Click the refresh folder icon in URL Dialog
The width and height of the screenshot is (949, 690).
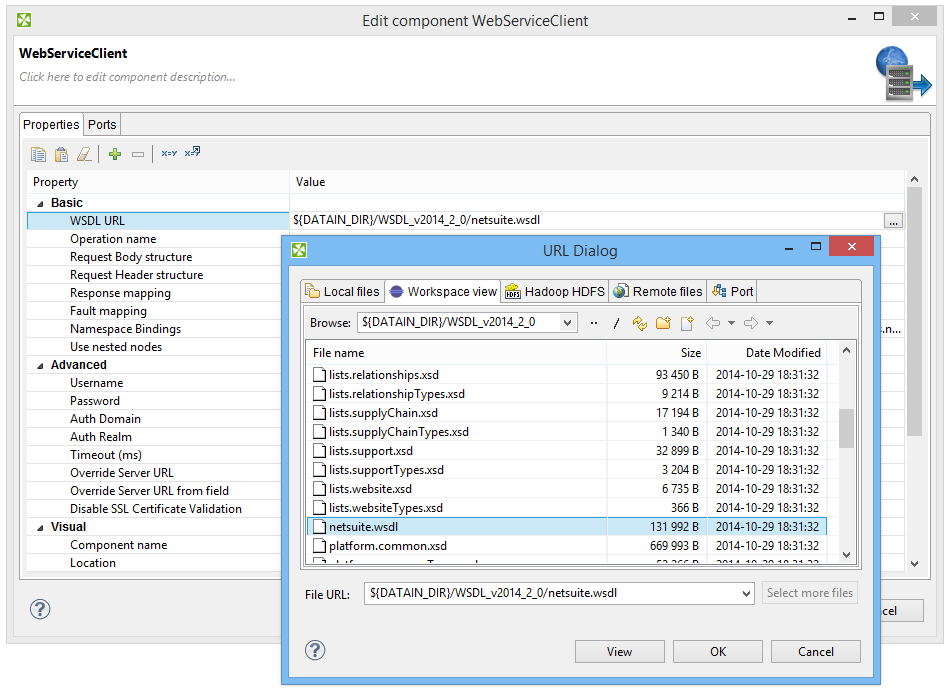640,323
